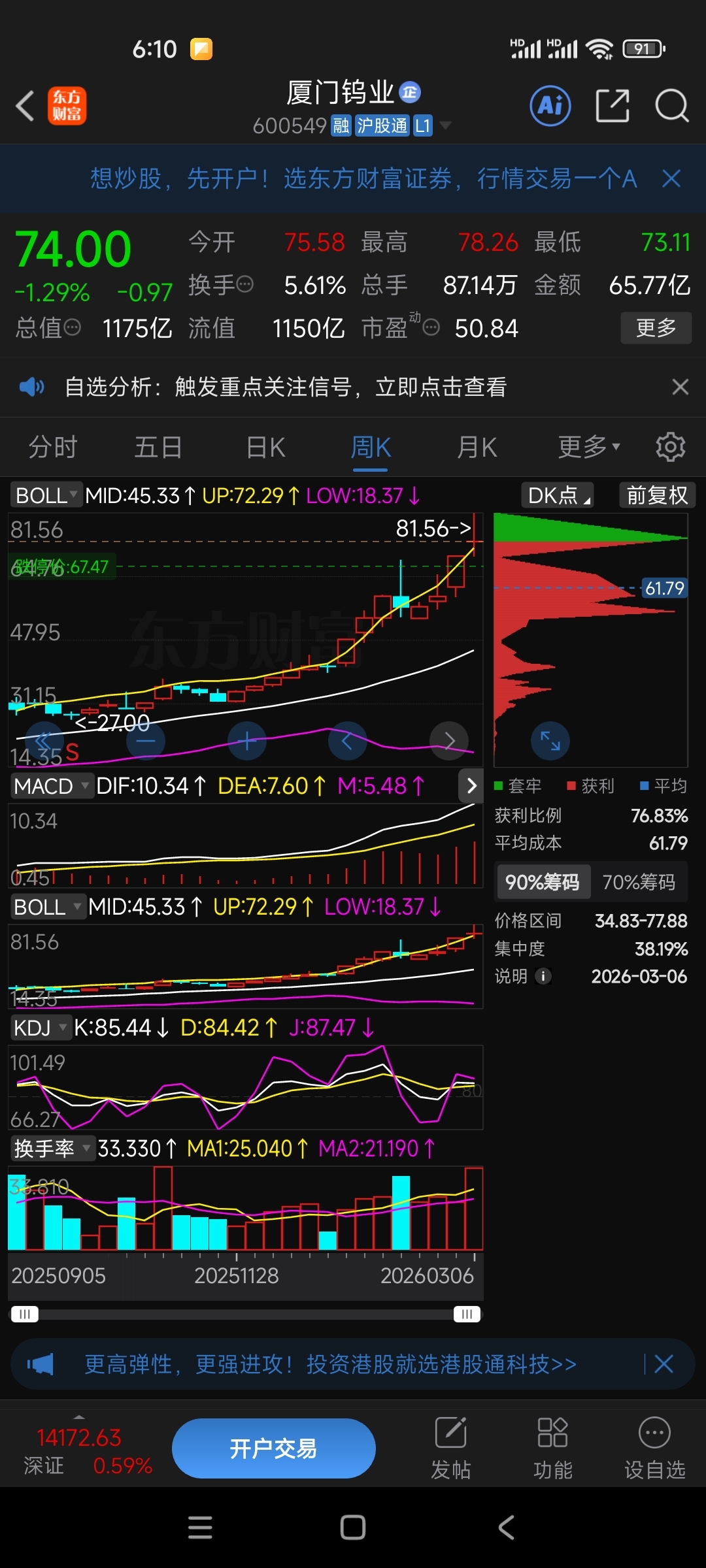Move chart left with arrow button
This screenshot has width=706, height=1568.
[x=347, y=741]
